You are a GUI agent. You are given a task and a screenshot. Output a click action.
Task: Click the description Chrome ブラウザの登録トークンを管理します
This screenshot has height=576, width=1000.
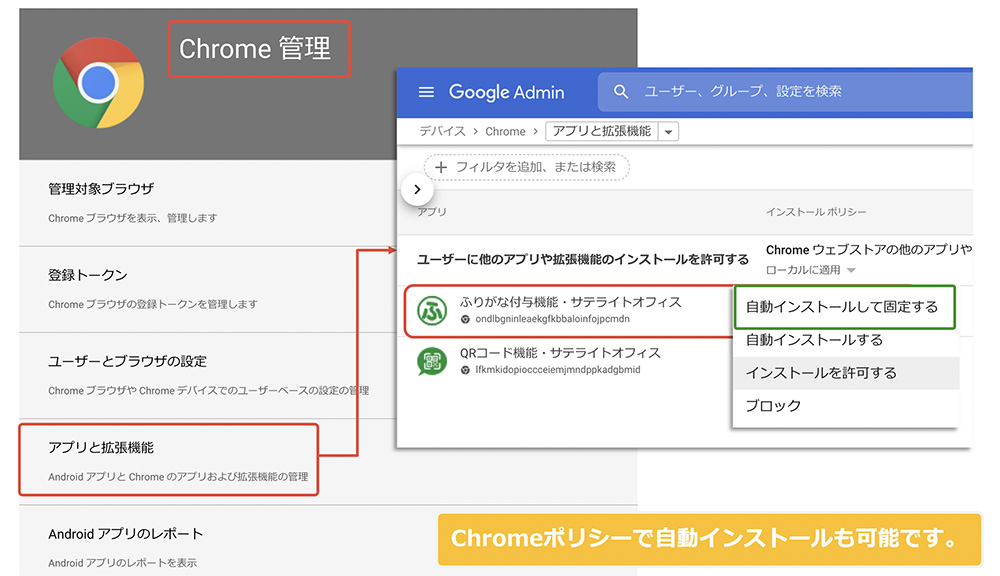[153, 304]
